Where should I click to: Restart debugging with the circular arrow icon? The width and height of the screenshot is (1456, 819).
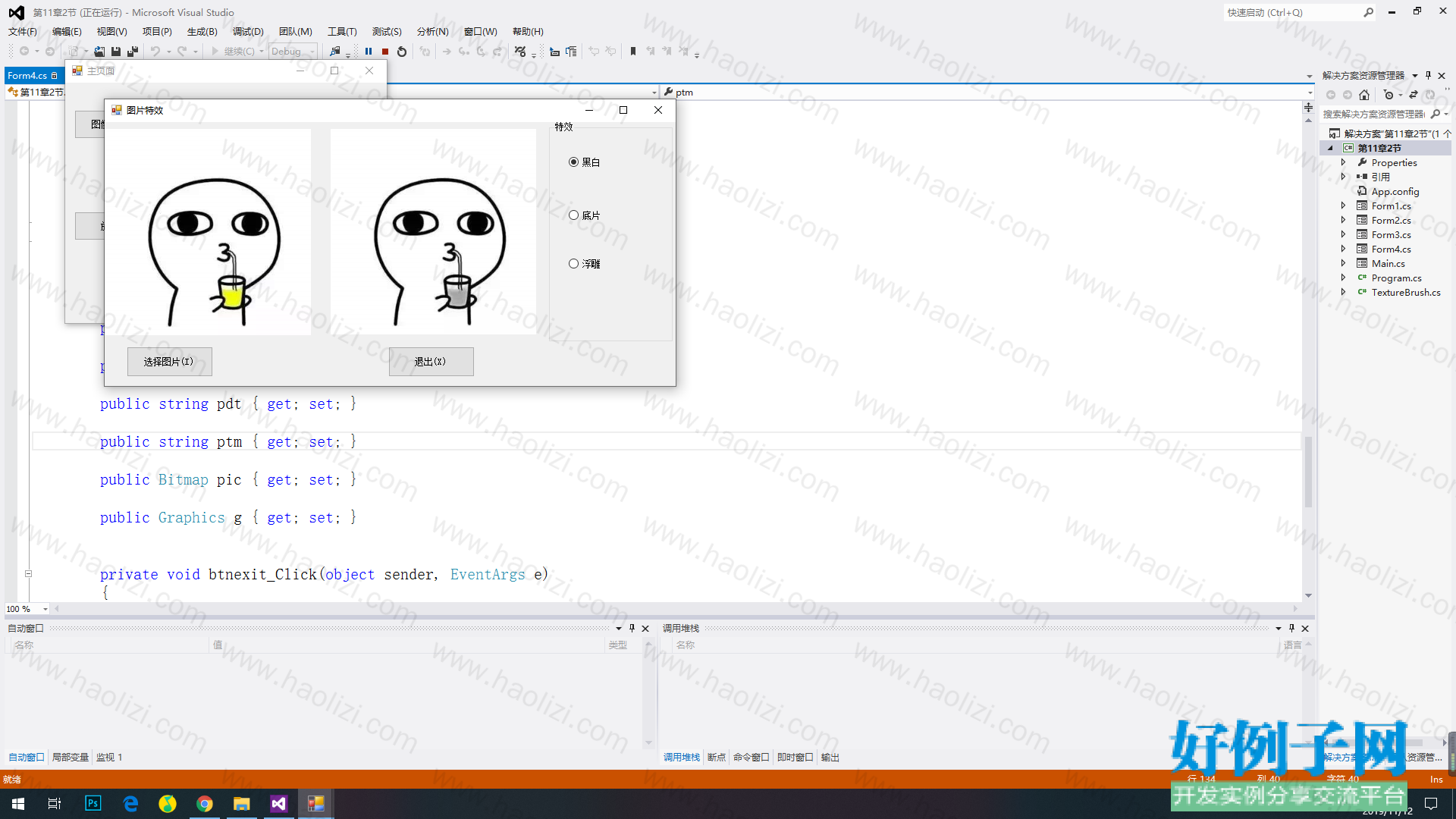click(x=402, y=52)
